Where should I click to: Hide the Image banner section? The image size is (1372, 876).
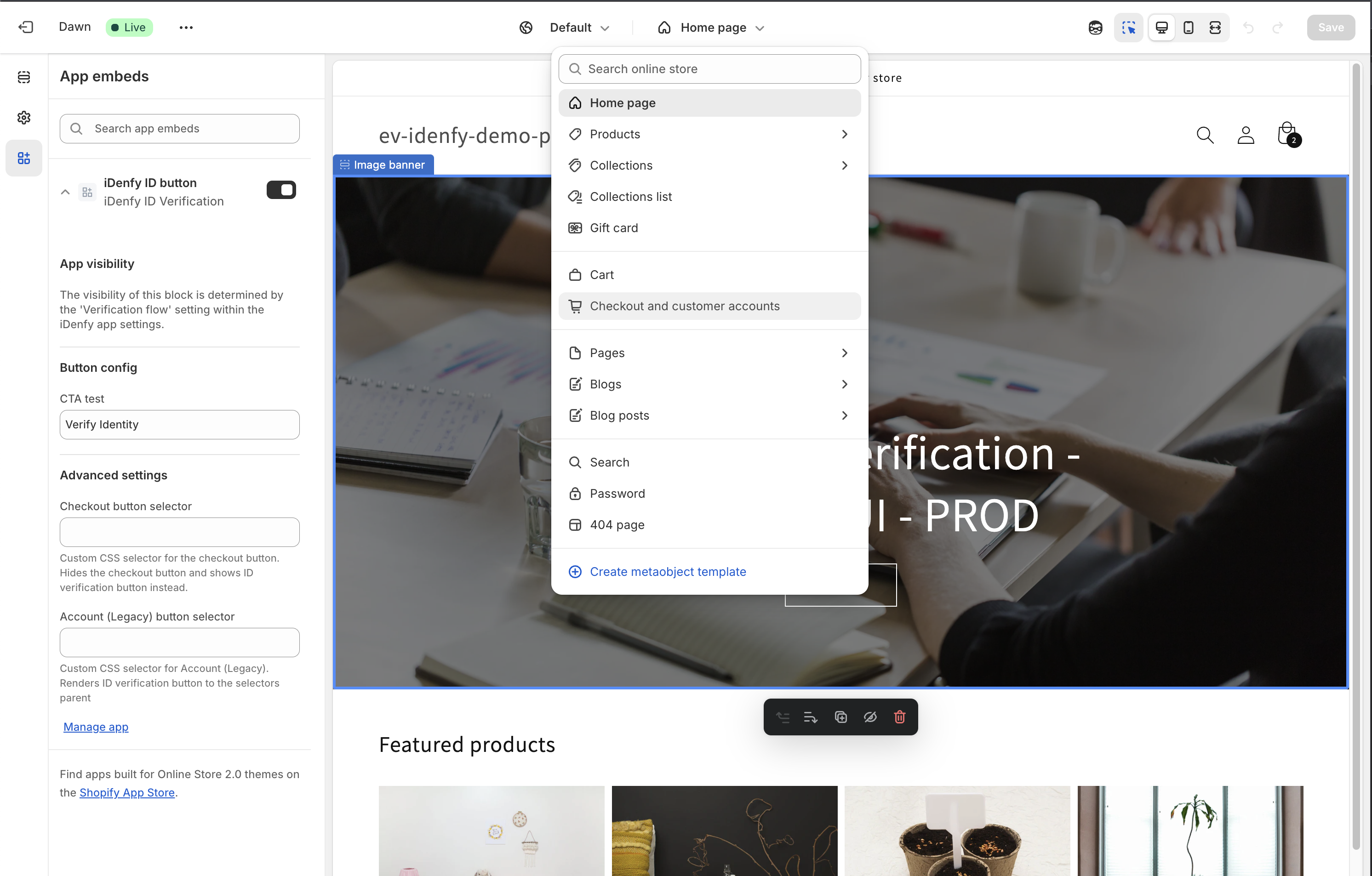[870, 717]
